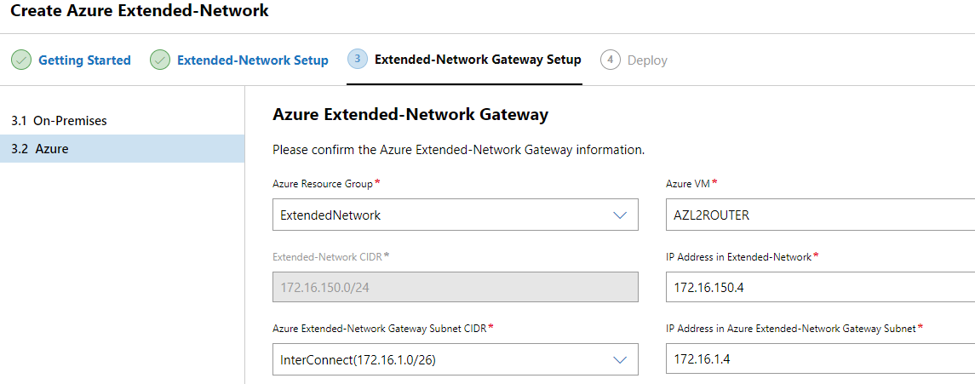975x384 pixels.
Task: Open InterConnect(172.16.1.0/26) subnet selector
Action: click(455, 359)
